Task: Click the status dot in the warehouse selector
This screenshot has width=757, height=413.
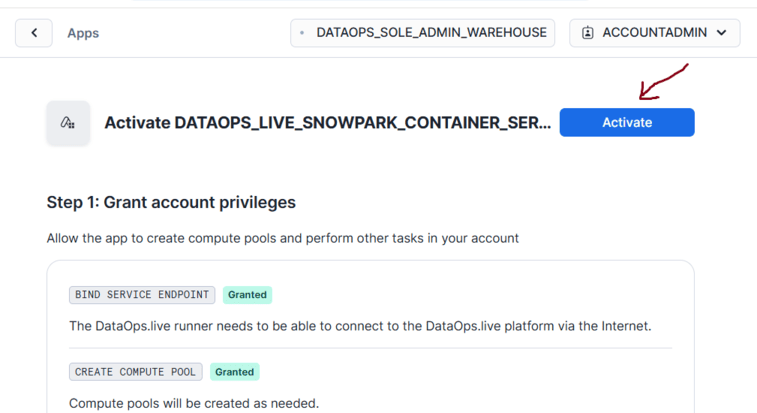Action: (x=302, y=33)
